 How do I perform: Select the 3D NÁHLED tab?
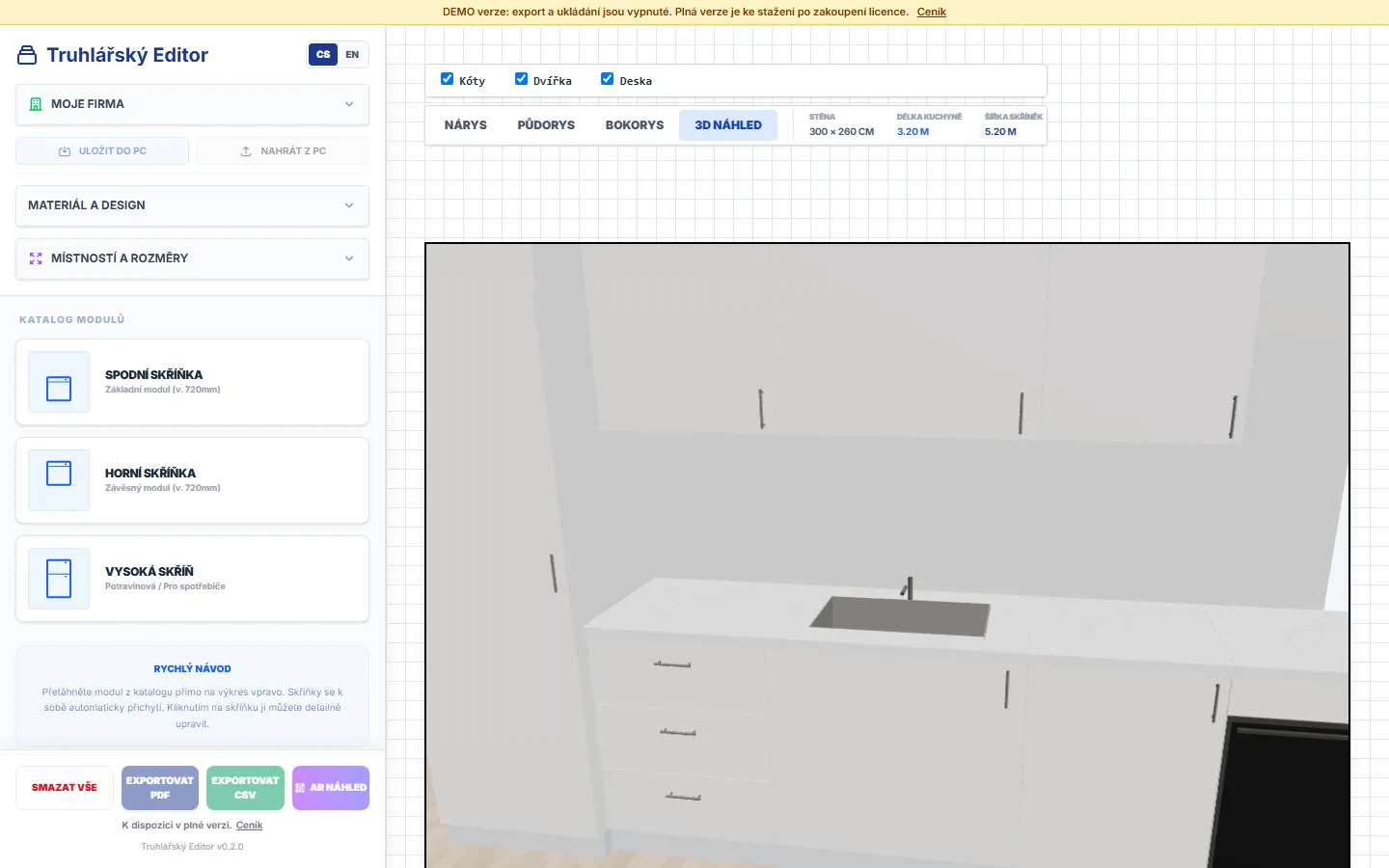(x=728, y=125)
